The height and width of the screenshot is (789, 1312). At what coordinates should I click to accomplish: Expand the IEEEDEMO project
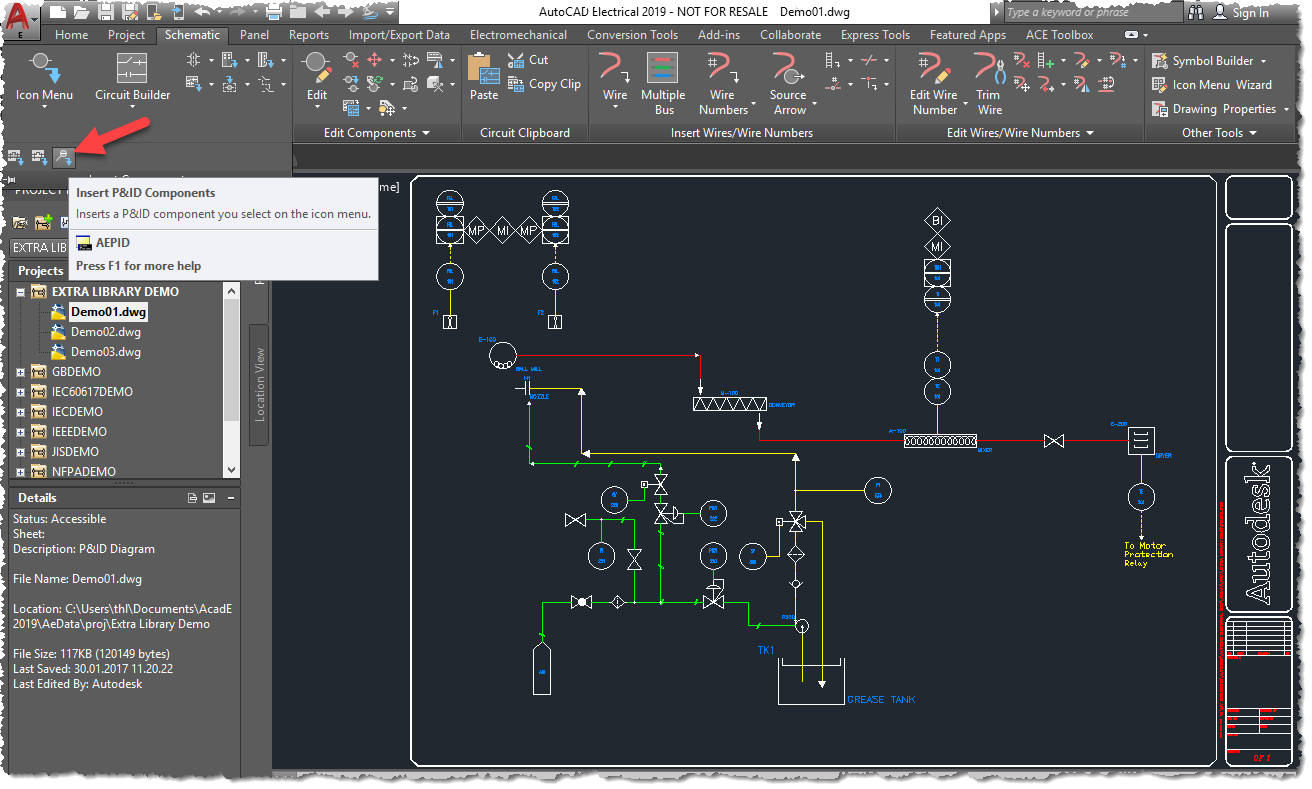pyautogui.click(x=20, y=432)
